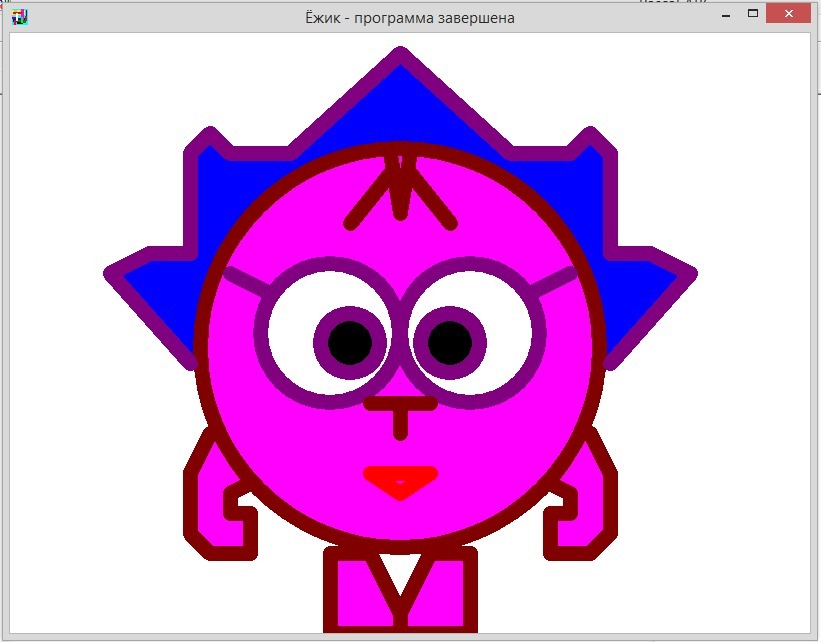Click the hedgehog's left black pupil
821x642 pixels.
tap(350, 343)
